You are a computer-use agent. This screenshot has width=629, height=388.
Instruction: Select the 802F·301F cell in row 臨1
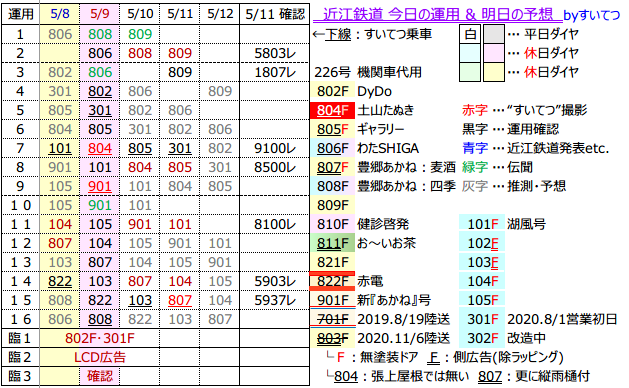(x=99, y=338)
